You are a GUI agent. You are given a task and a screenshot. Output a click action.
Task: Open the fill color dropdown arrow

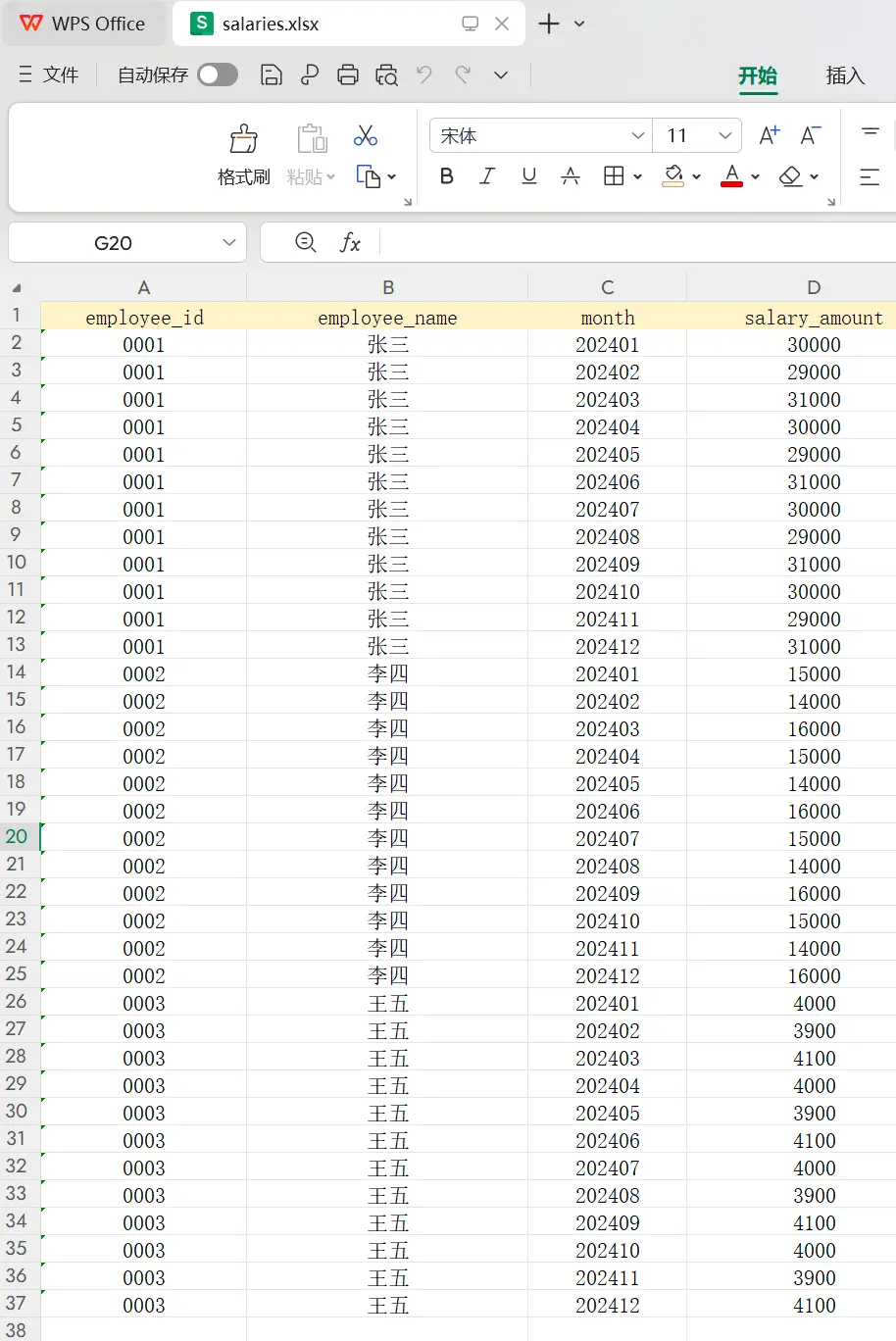[696, 177]
